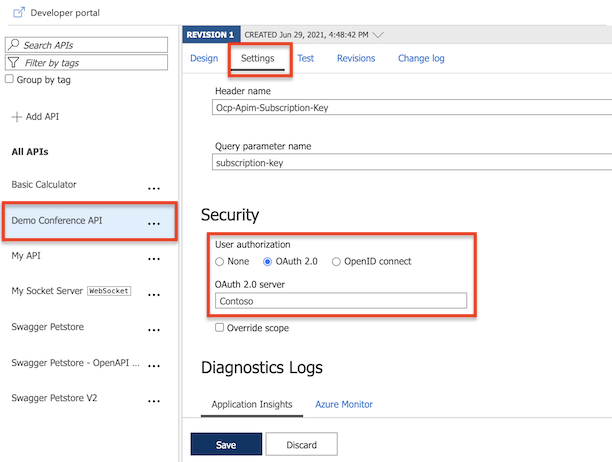Select Swagger Petstore in API list
612x462 pixels.
coord(50,326)
